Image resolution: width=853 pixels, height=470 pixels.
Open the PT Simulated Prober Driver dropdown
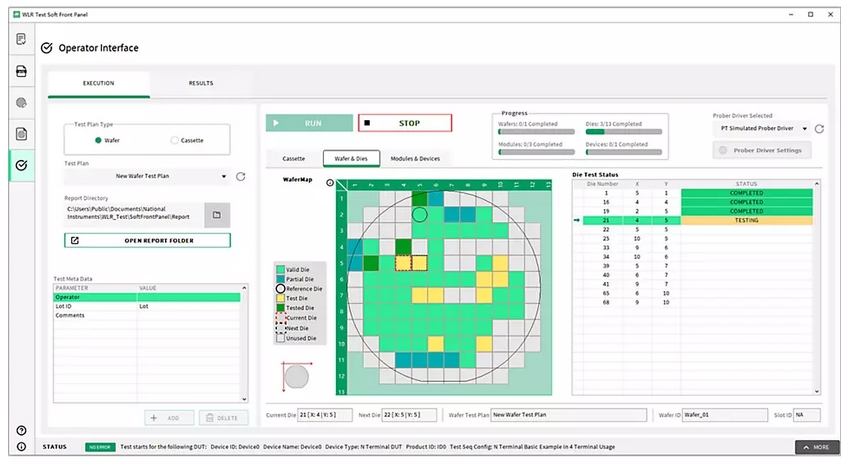coord(760,129)
